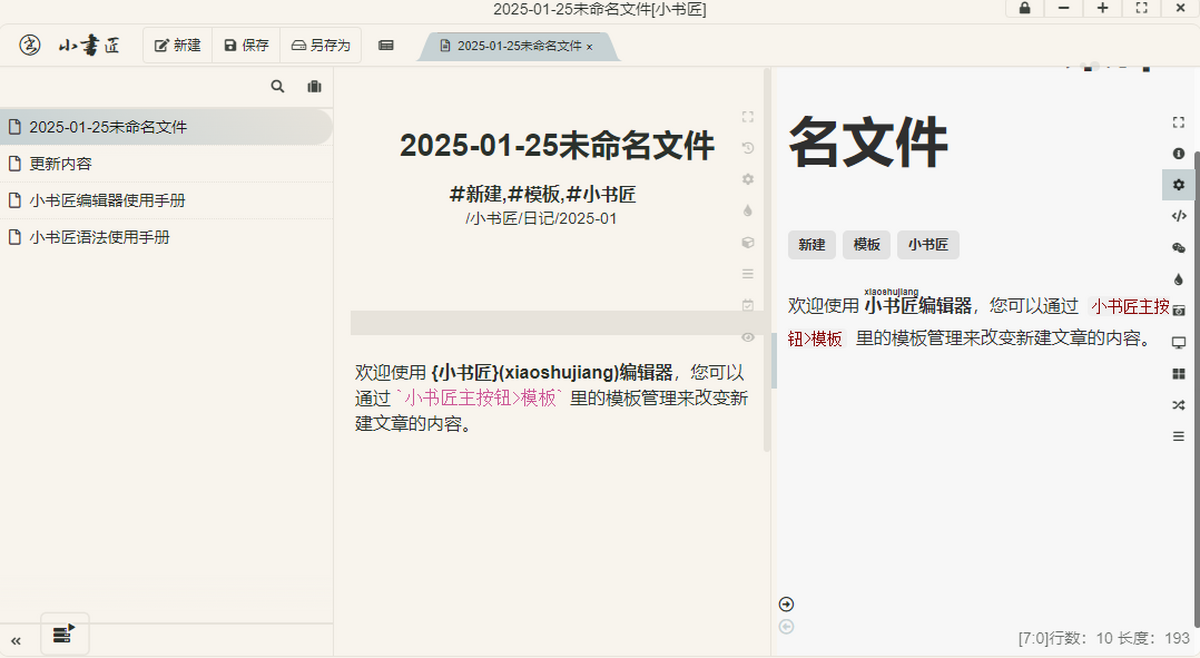Toggle the eye preview icon in the editor strip
Viewport: 1200px width, 658px height.
(747, 336)
